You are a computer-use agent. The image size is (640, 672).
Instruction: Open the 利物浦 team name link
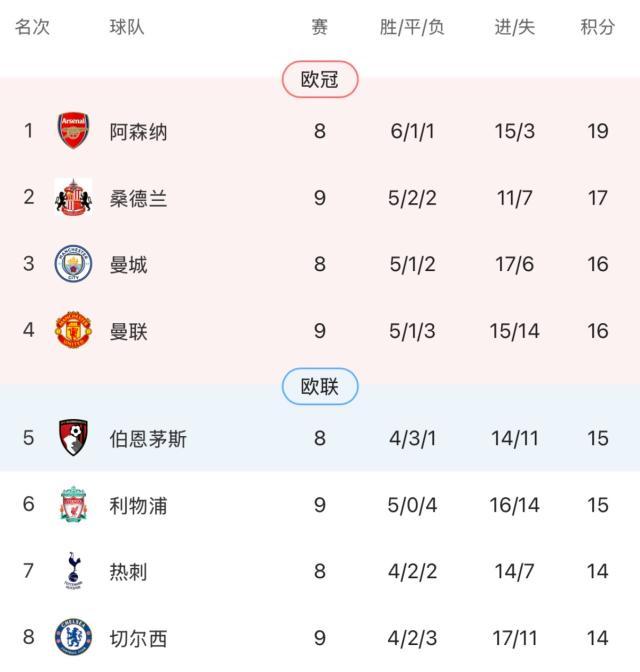tap(138, 505)
